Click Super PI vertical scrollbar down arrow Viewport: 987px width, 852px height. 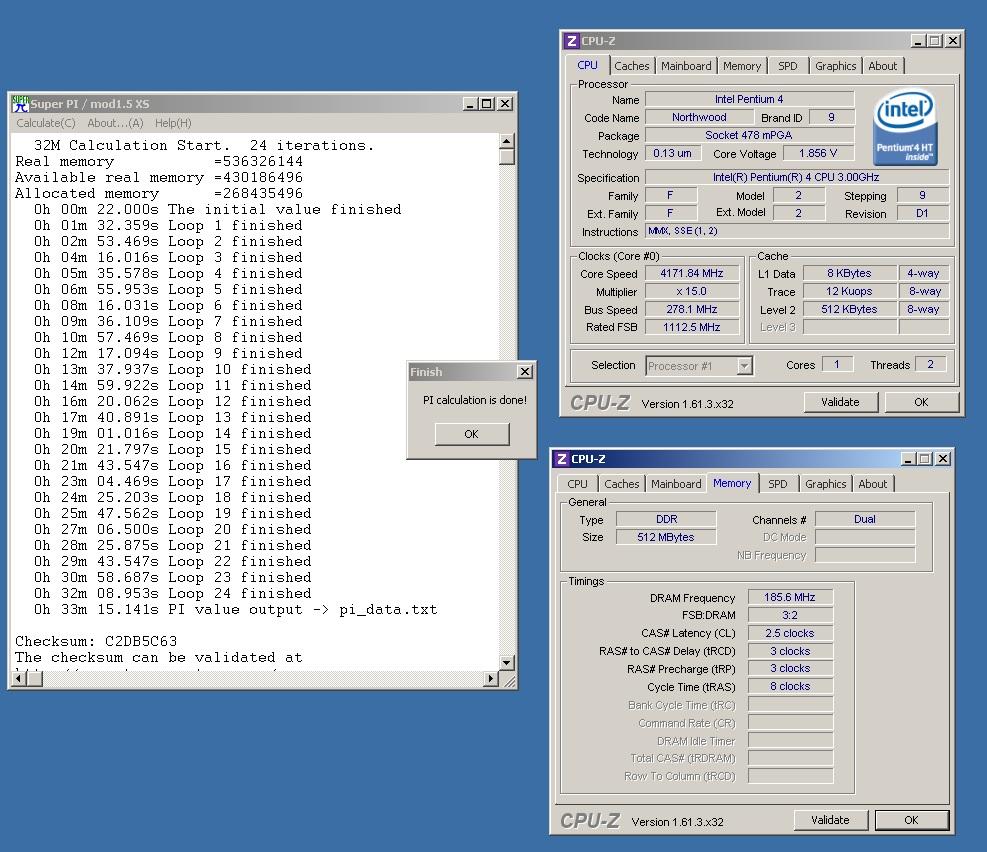point(507,662)
